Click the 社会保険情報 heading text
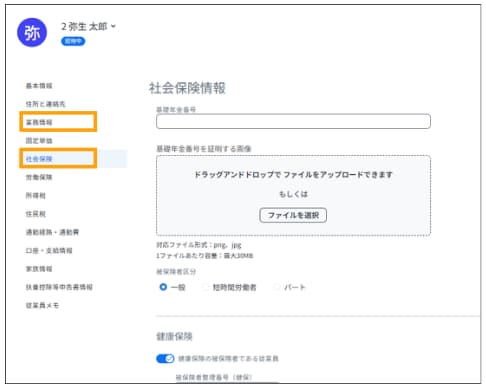The height and width of the screenshot is (388, 486). [187, 88]
